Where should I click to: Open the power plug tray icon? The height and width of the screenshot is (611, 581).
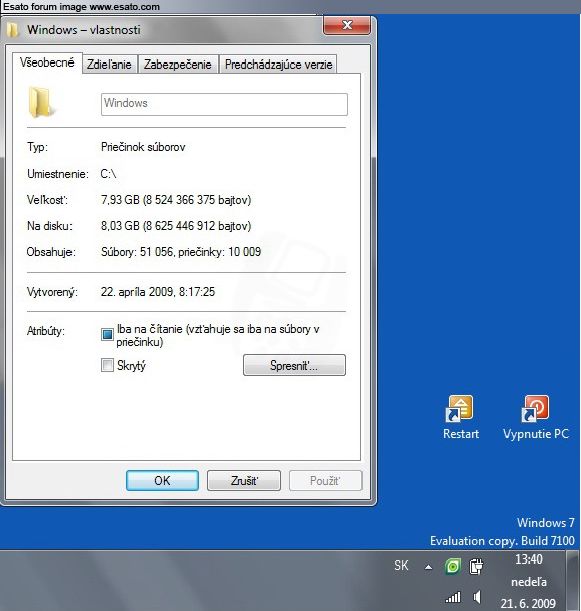pos(476,566)
